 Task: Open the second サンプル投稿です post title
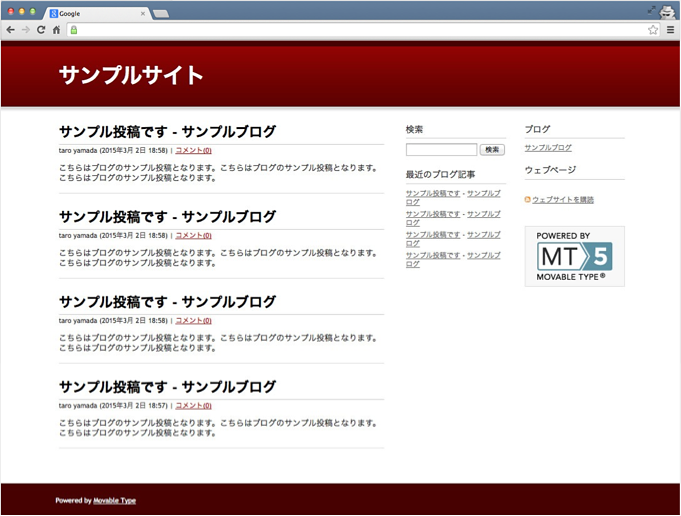tap(167, 217)
